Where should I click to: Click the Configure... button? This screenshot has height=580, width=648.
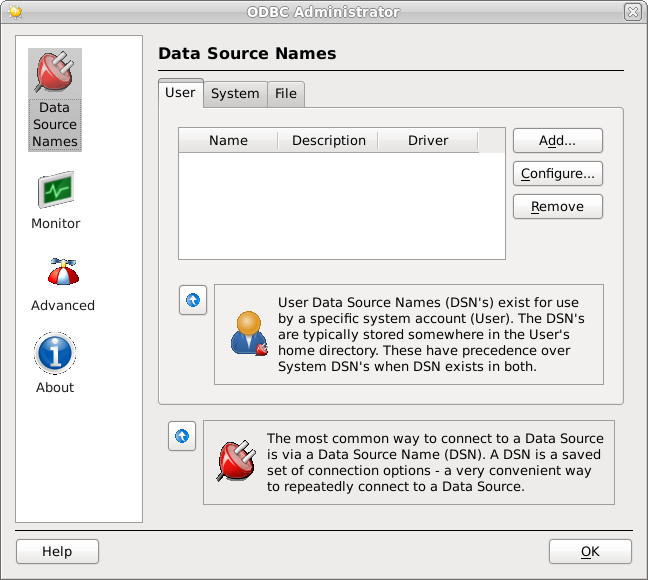(x=557, y=174)
